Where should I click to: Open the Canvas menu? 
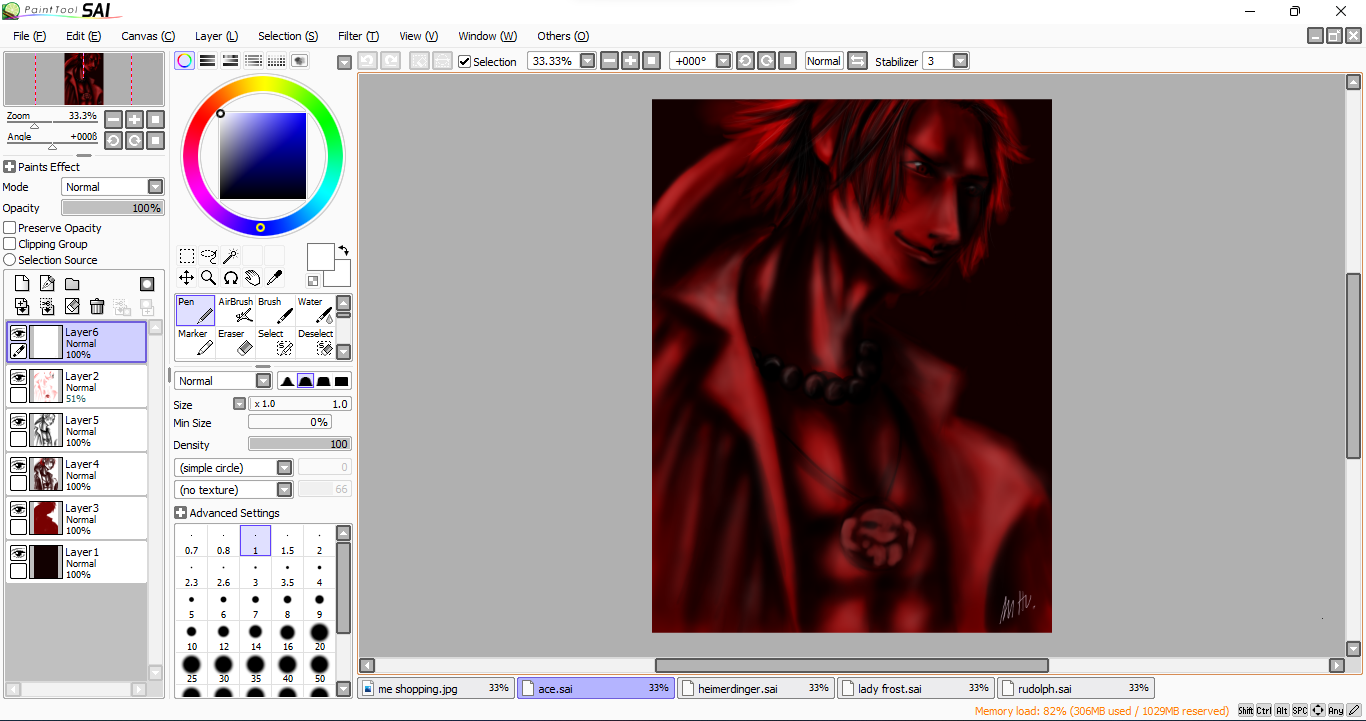pos(148,36)
